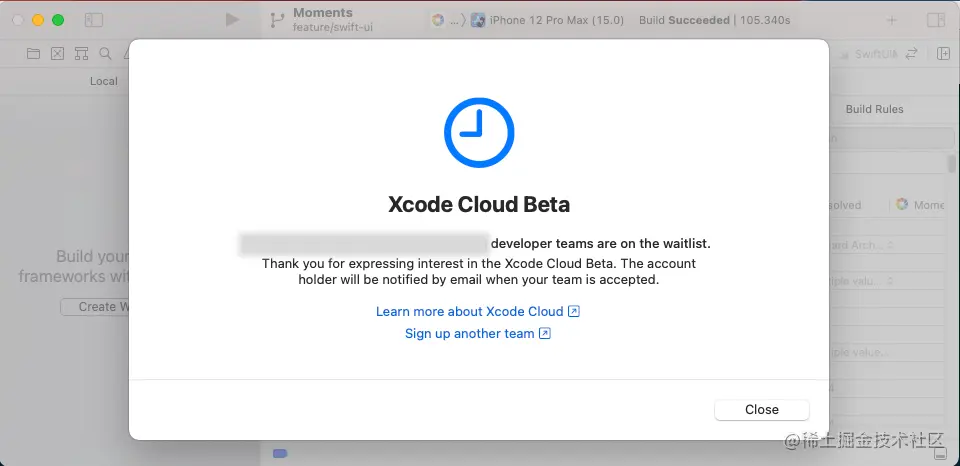Select the Resolved column header
Viewport: 960px width, 466px height.
(846, 205)
